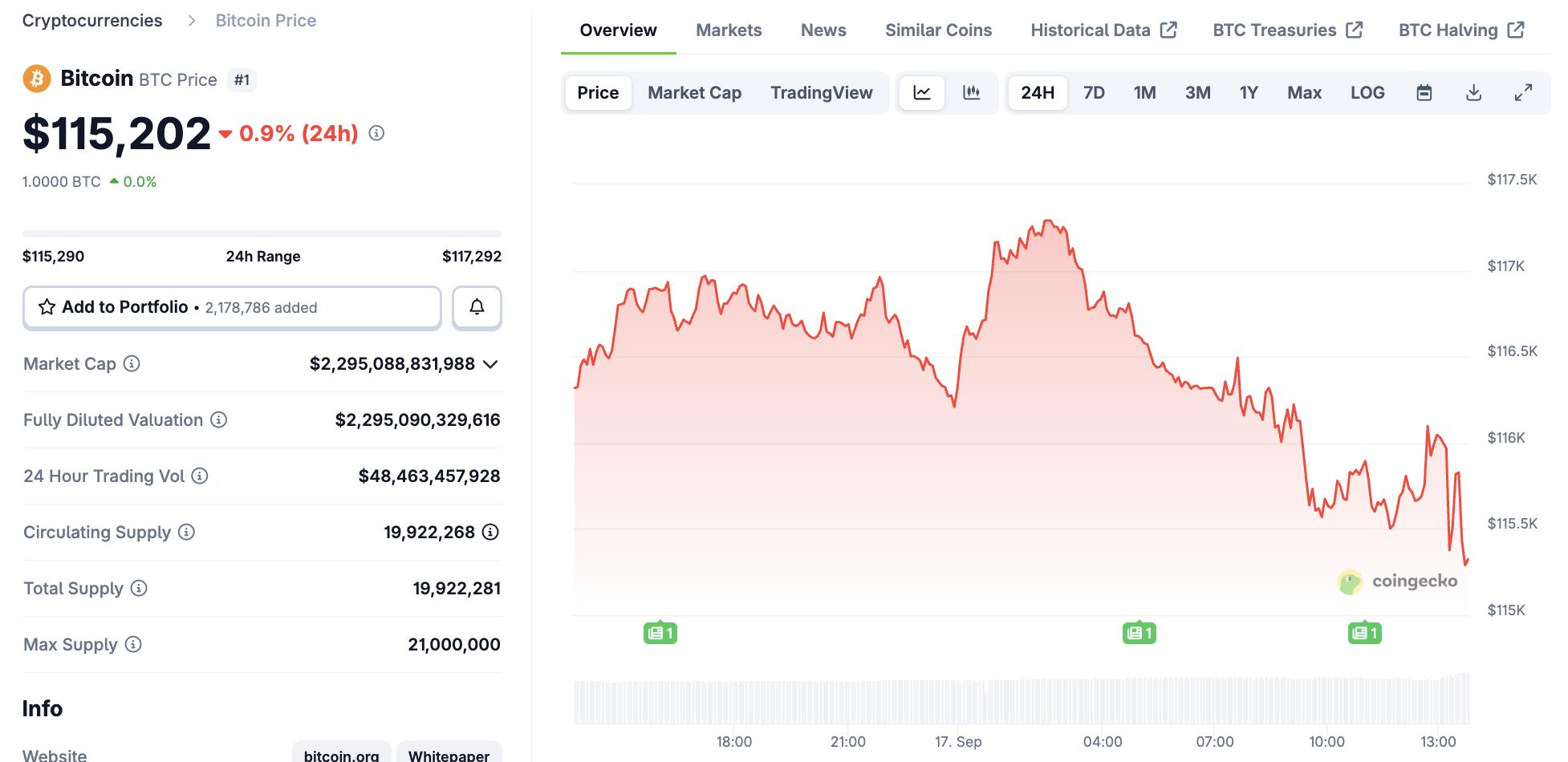Click the Cryptocurrencies breadcrumb link

click(x=92, y=21)
